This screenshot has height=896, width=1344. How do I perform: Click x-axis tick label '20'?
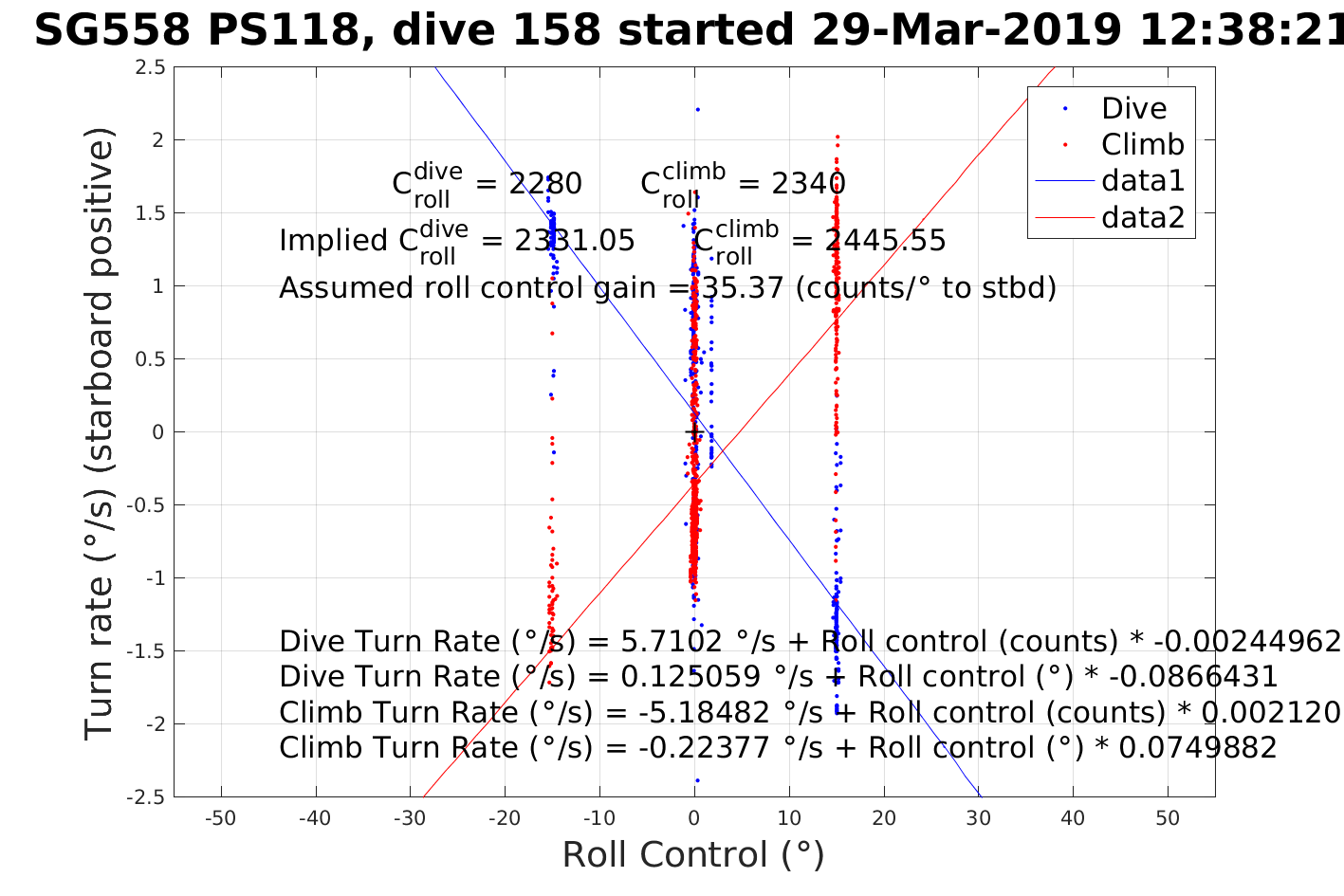pyautogui.click(x=884, y=819)
